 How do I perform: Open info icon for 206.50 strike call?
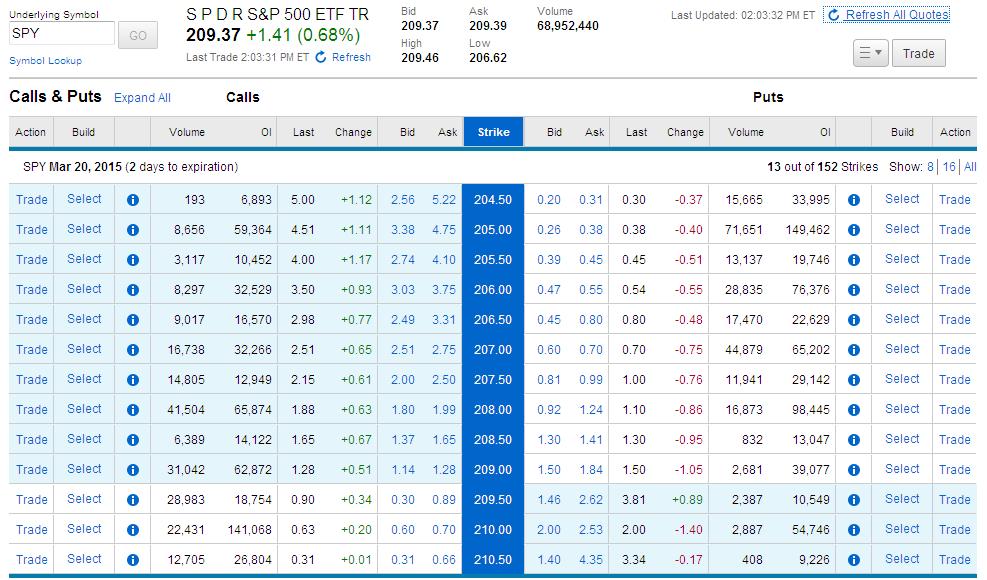click(133, 320)
